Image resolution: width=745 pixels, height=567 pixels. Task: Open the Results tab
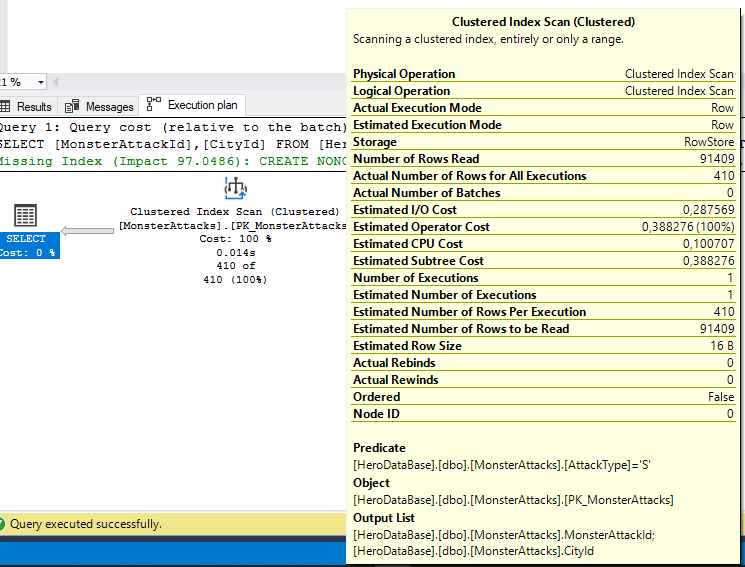click(27, 106)
